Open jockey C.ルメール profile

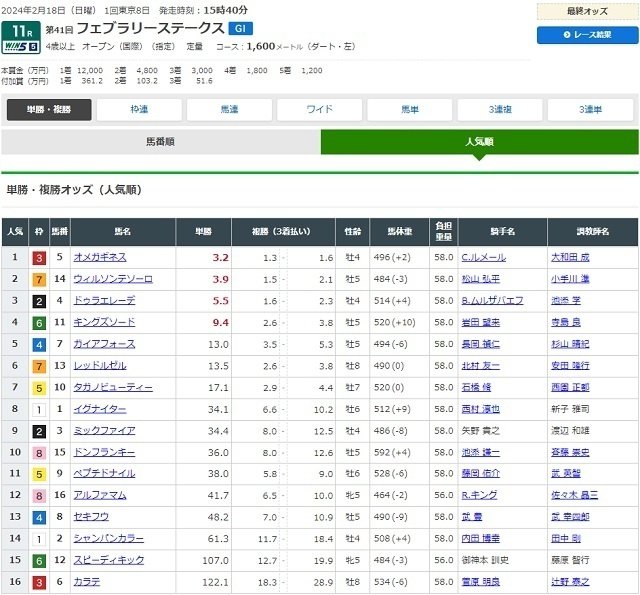click(484, 258)
